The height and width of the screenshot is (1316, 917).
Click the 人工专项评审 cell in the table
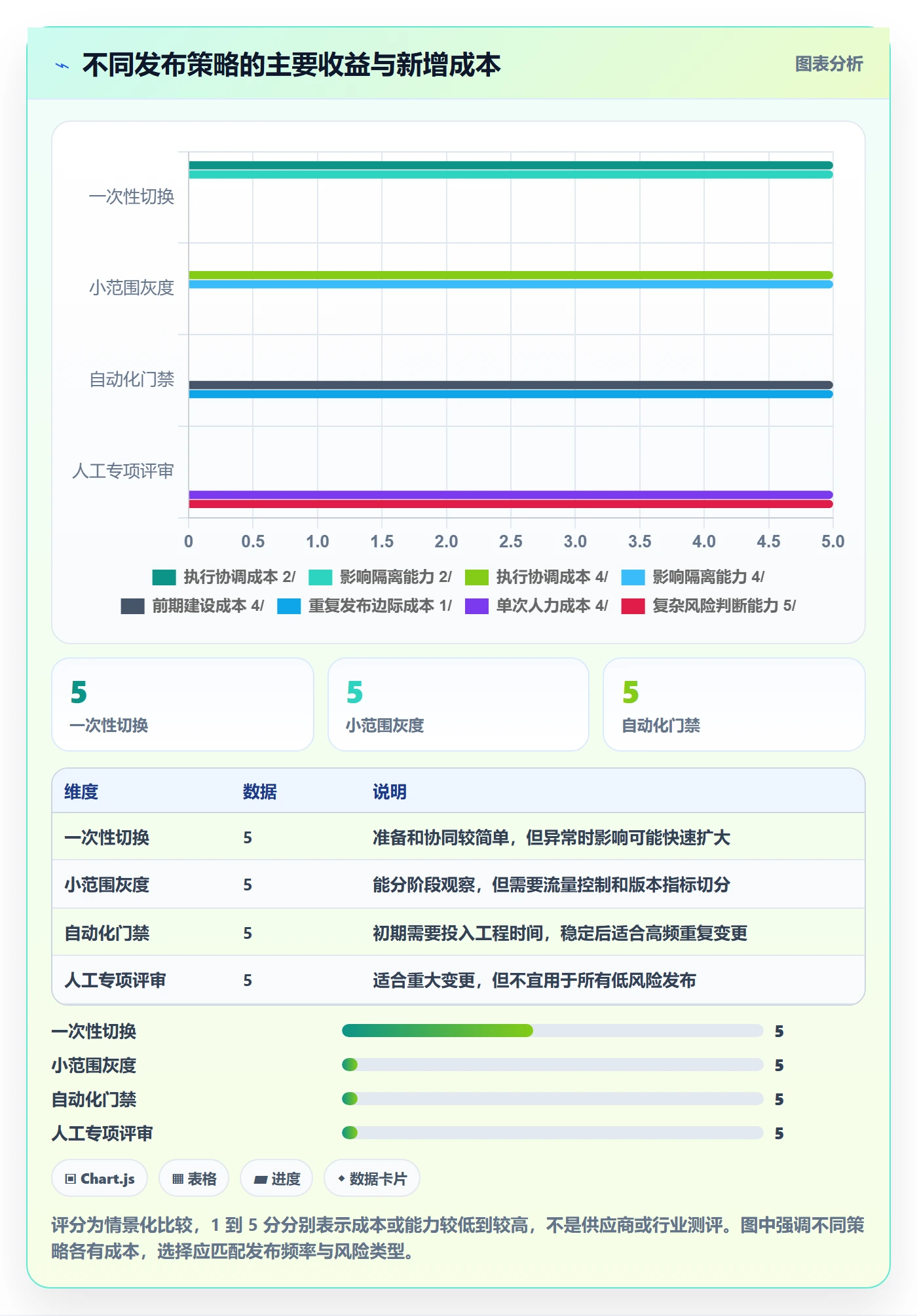115,980
